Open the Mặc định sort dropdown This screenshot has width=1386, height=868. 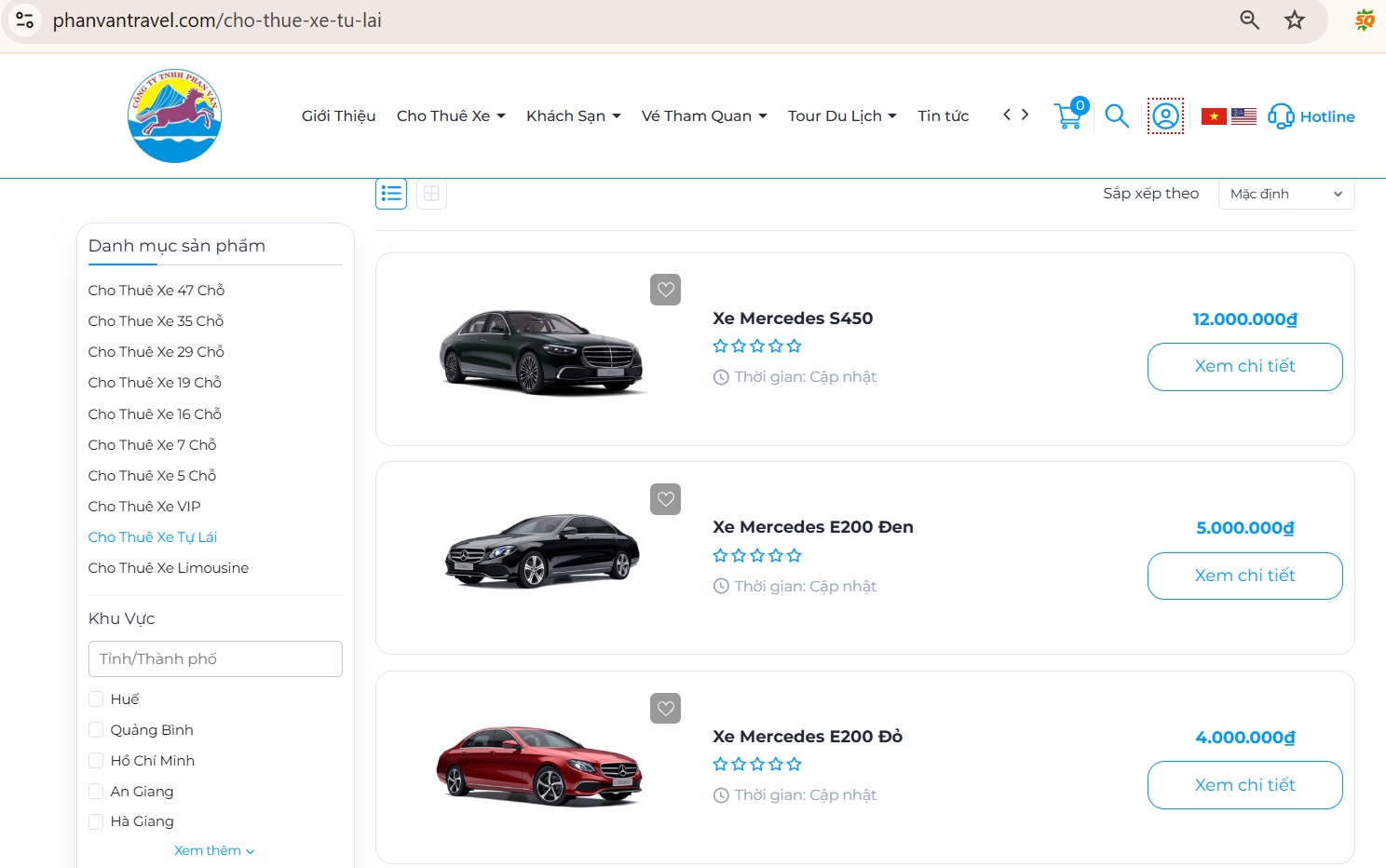click(1286, 194)
